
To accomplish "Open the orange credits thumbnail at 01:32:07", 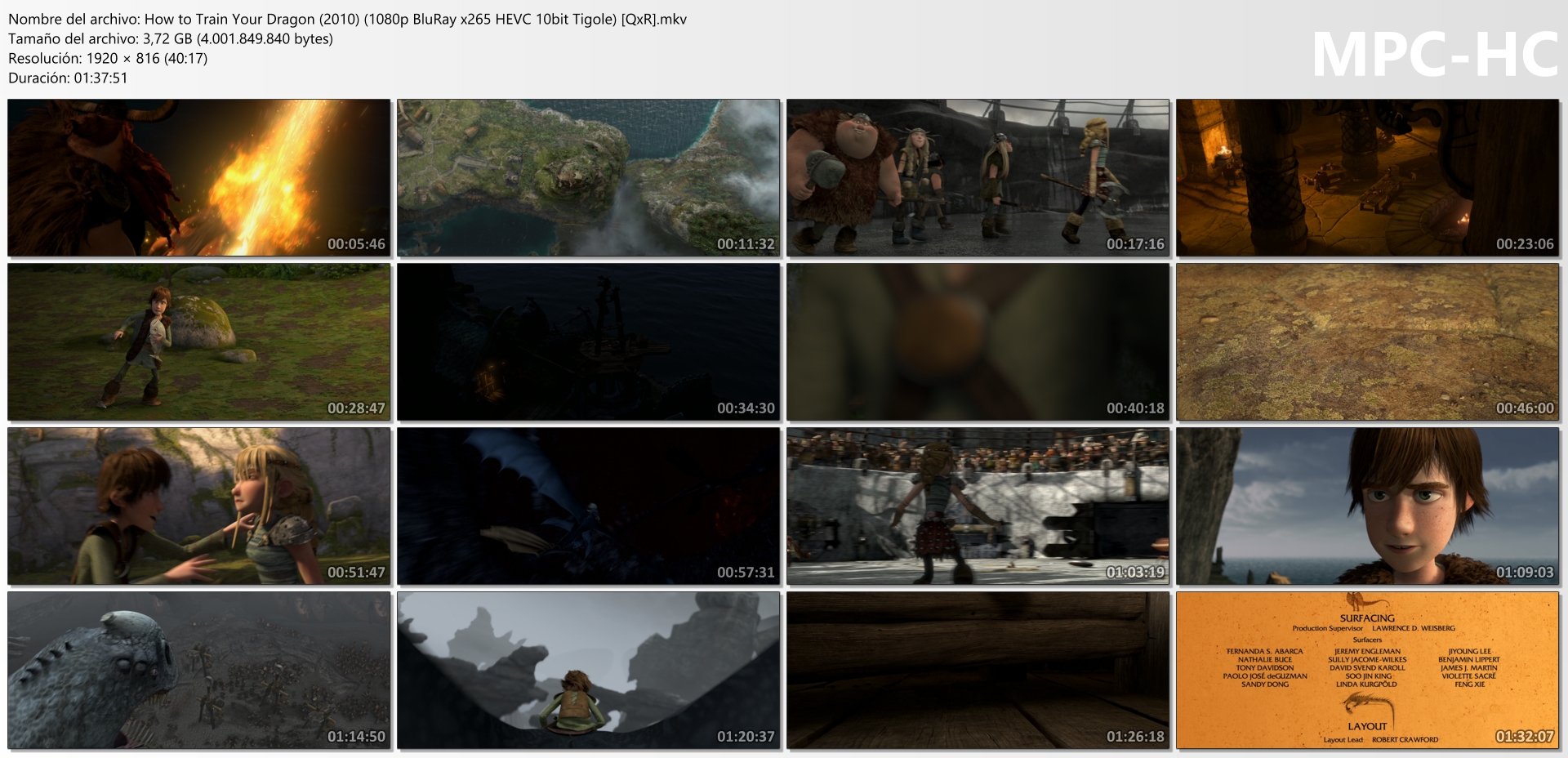I will (1368, 671).
